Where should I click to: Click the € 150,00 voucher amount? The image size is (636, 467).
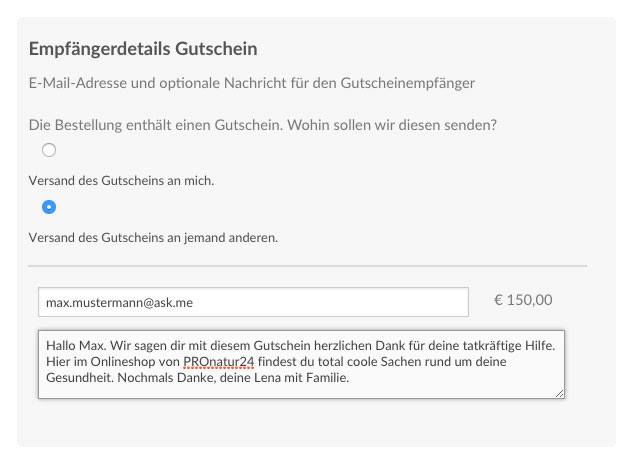[523, 299]
